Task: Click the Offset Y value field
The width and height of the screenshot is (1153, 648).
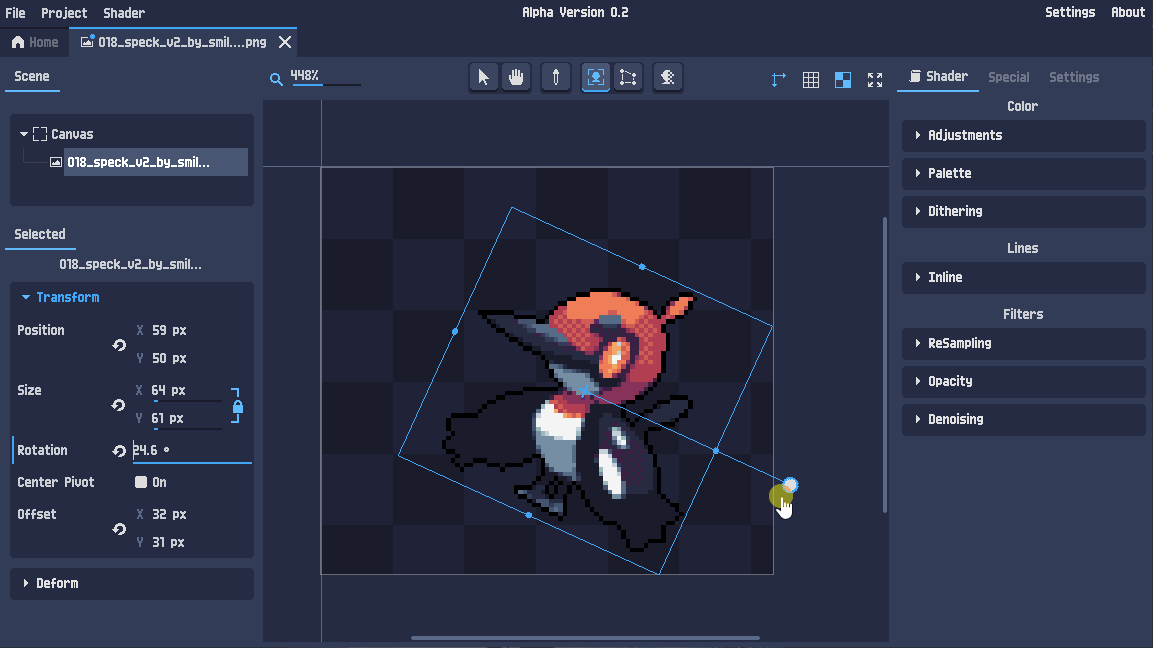Action: pyautogui.click(x=168, y=543)
